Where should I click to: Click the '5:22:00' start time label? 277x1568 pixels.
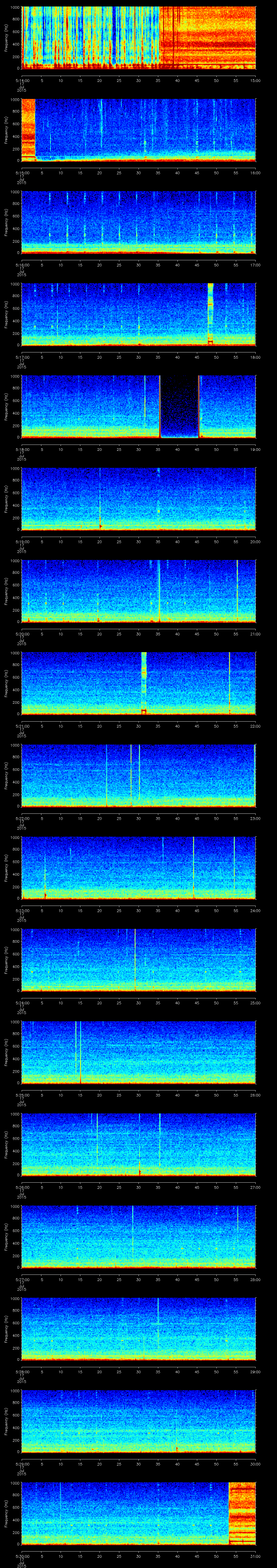(x=22, y=818)
